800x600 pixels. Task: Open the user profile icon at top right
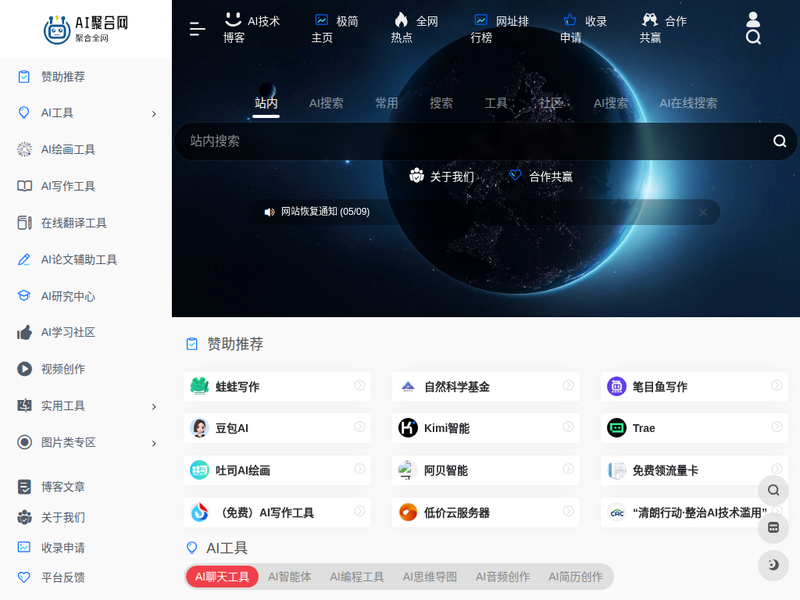753,19
